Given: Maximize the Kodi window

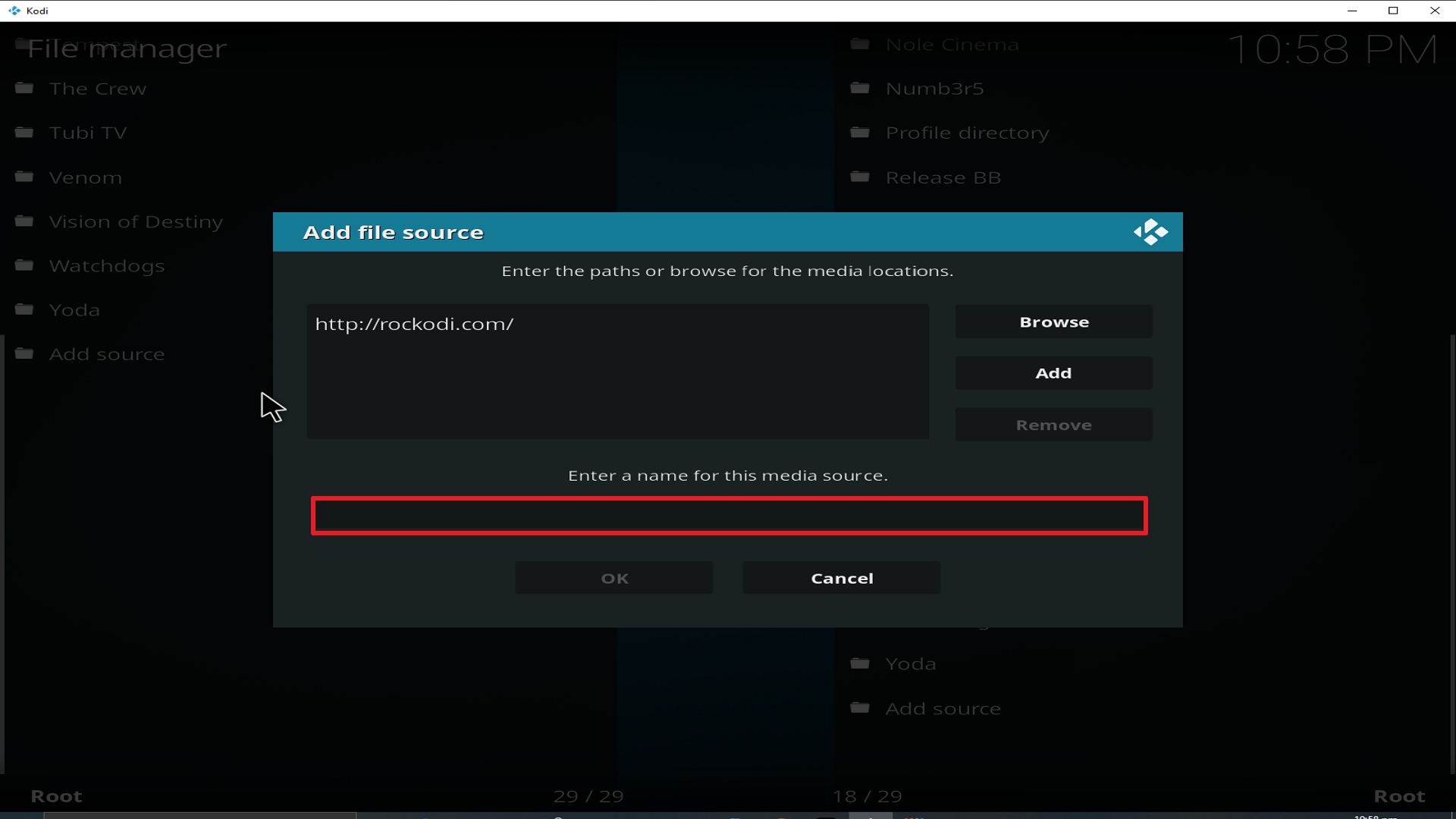Looking at the screenshot, I should click(x=1393, y=11).
